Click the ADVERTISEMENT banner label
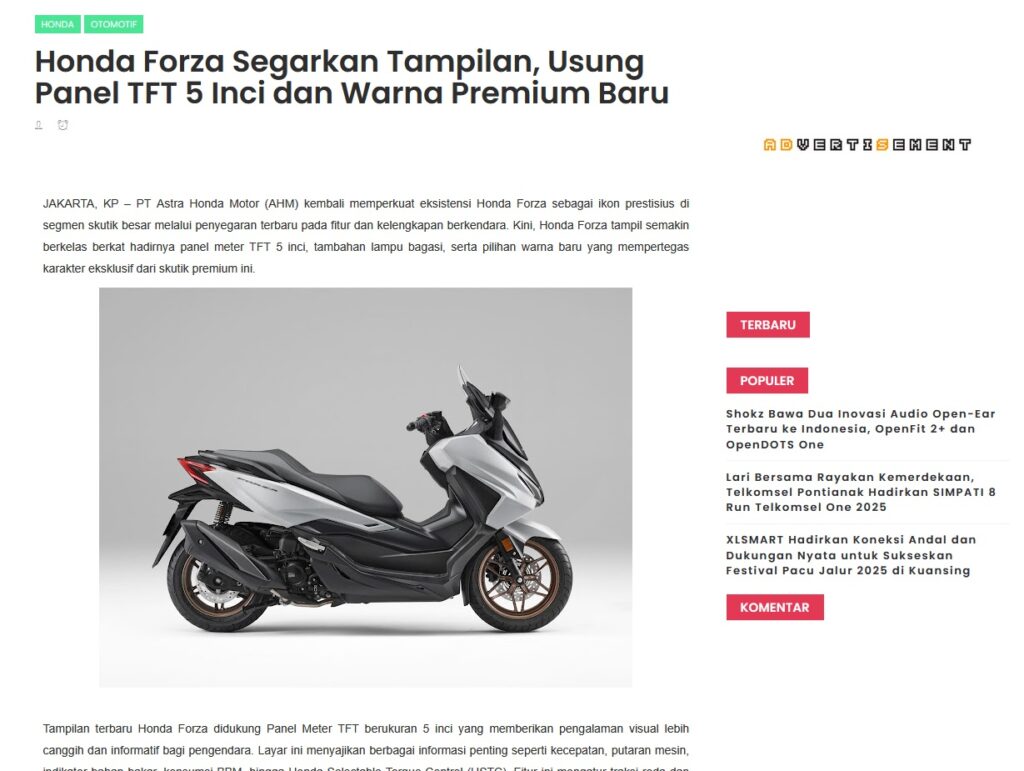This screenshot has width=1024, height=771. 867,145
